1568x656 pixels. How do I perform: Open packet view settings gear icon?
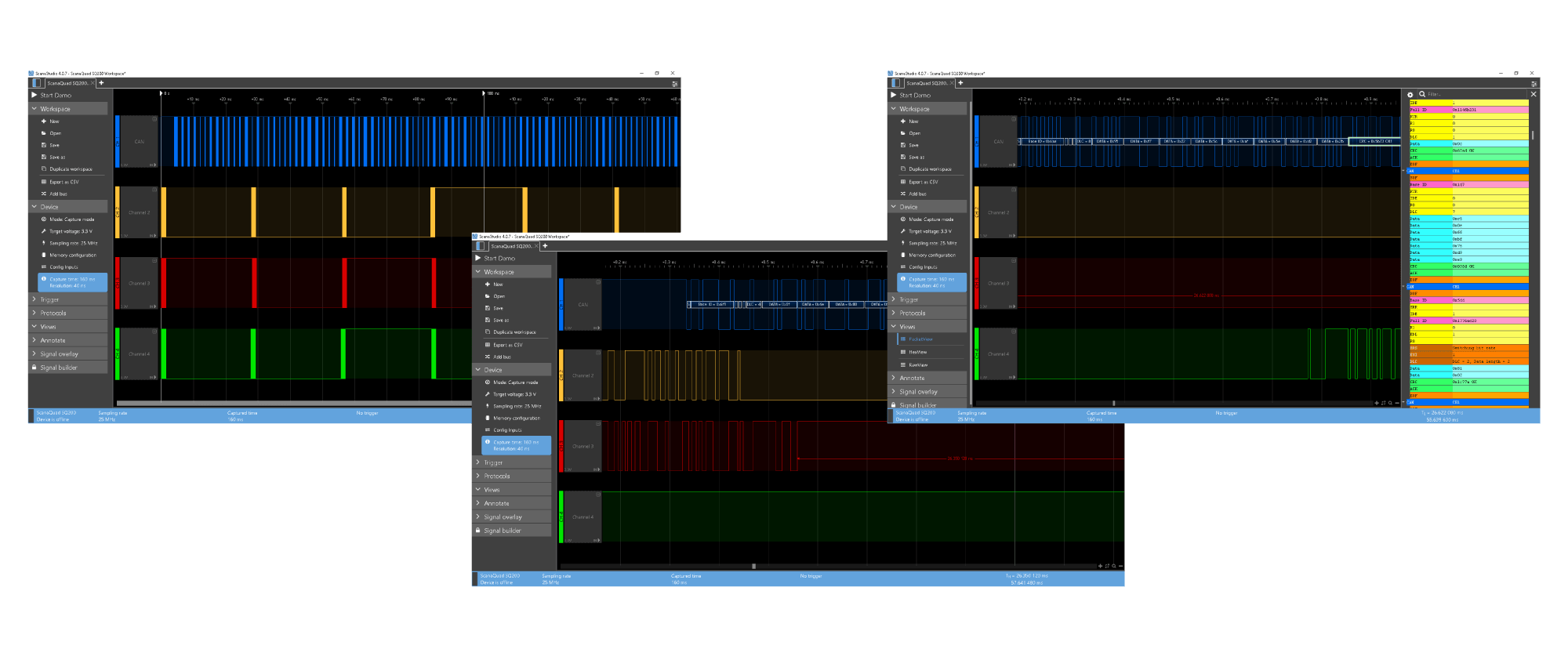coord(1410,95)
